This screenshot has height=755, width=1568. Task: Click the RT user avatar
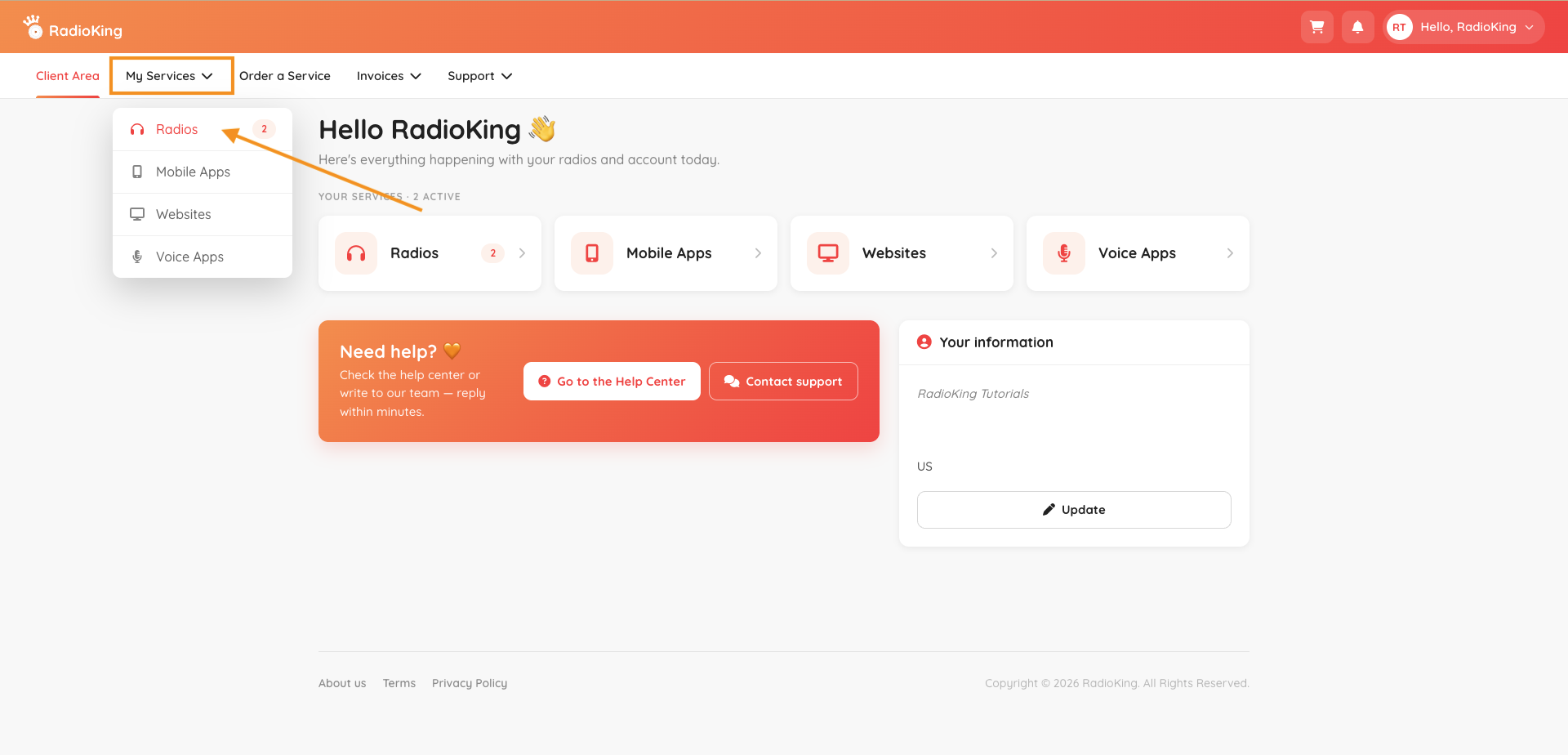point(1399,27)
